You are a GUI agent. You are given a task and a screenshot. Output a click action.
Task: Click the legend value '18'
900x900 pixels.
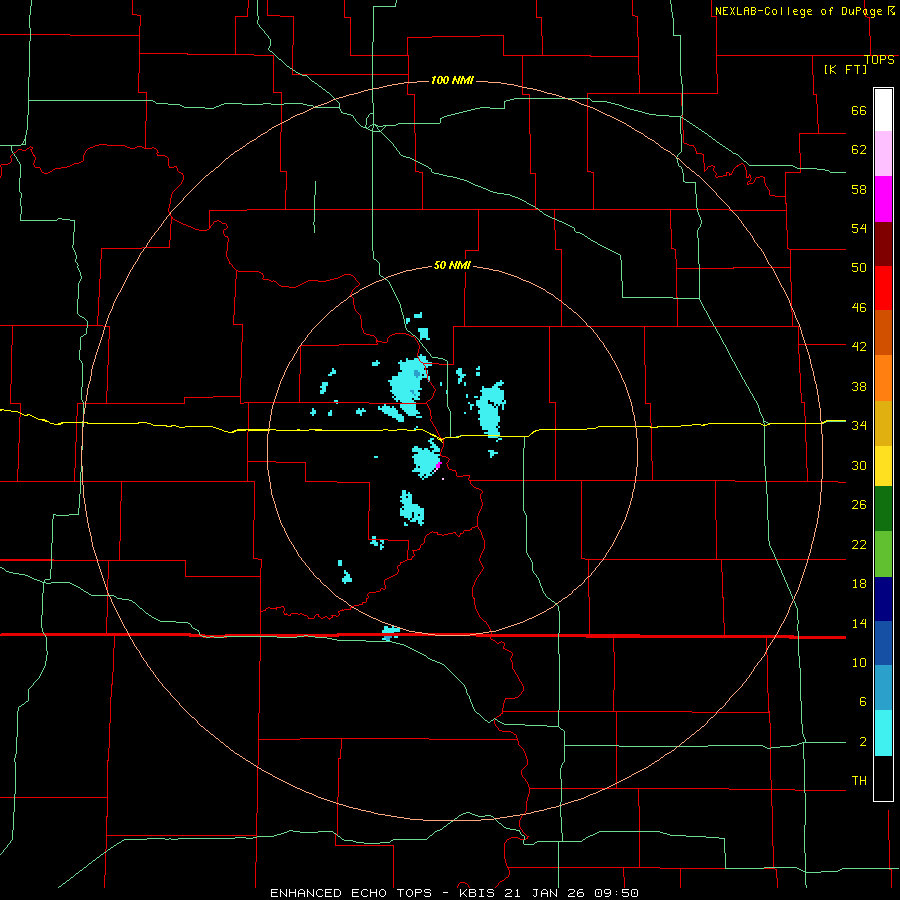coord(859,584)
